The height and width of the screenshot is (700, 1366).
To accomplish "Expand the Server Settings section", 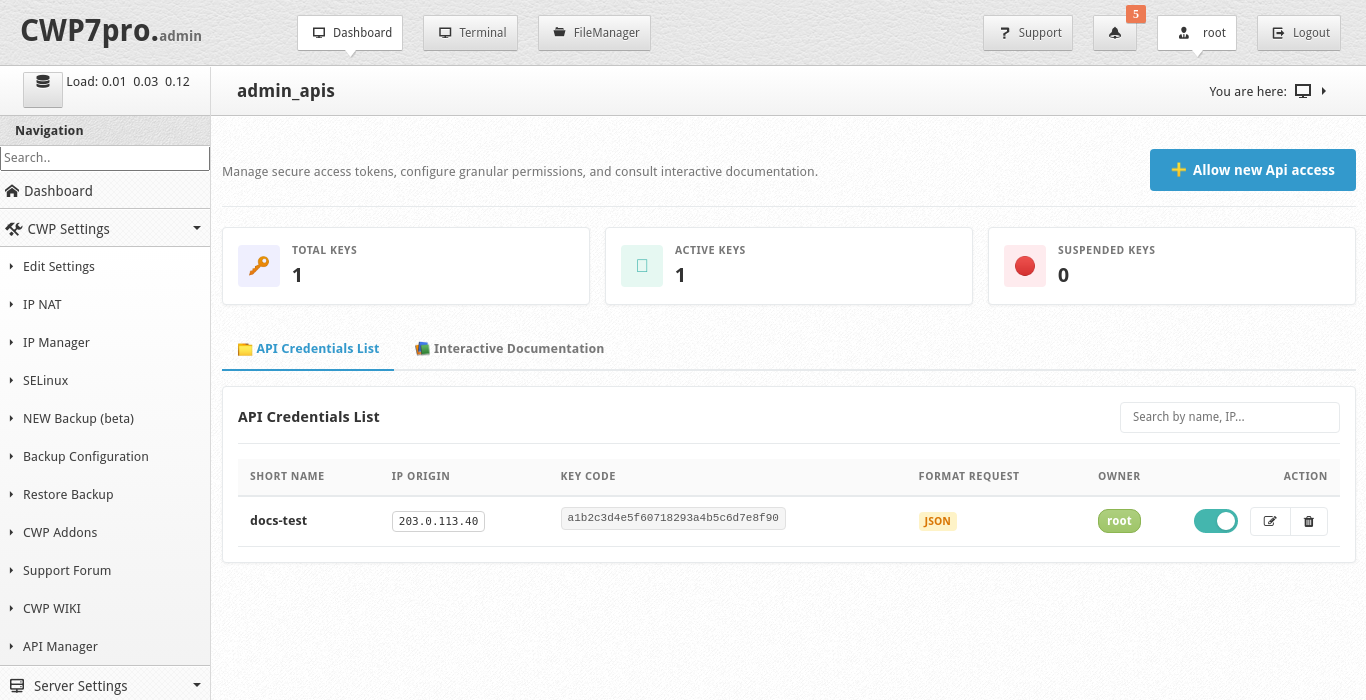I will 105,685.
